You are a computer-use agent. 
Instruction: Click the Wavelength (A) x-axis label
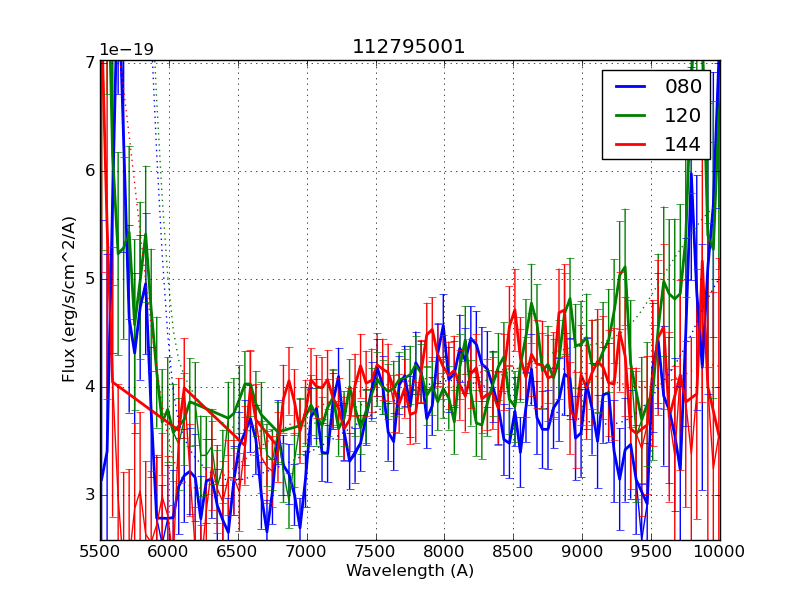pos(410,571)
